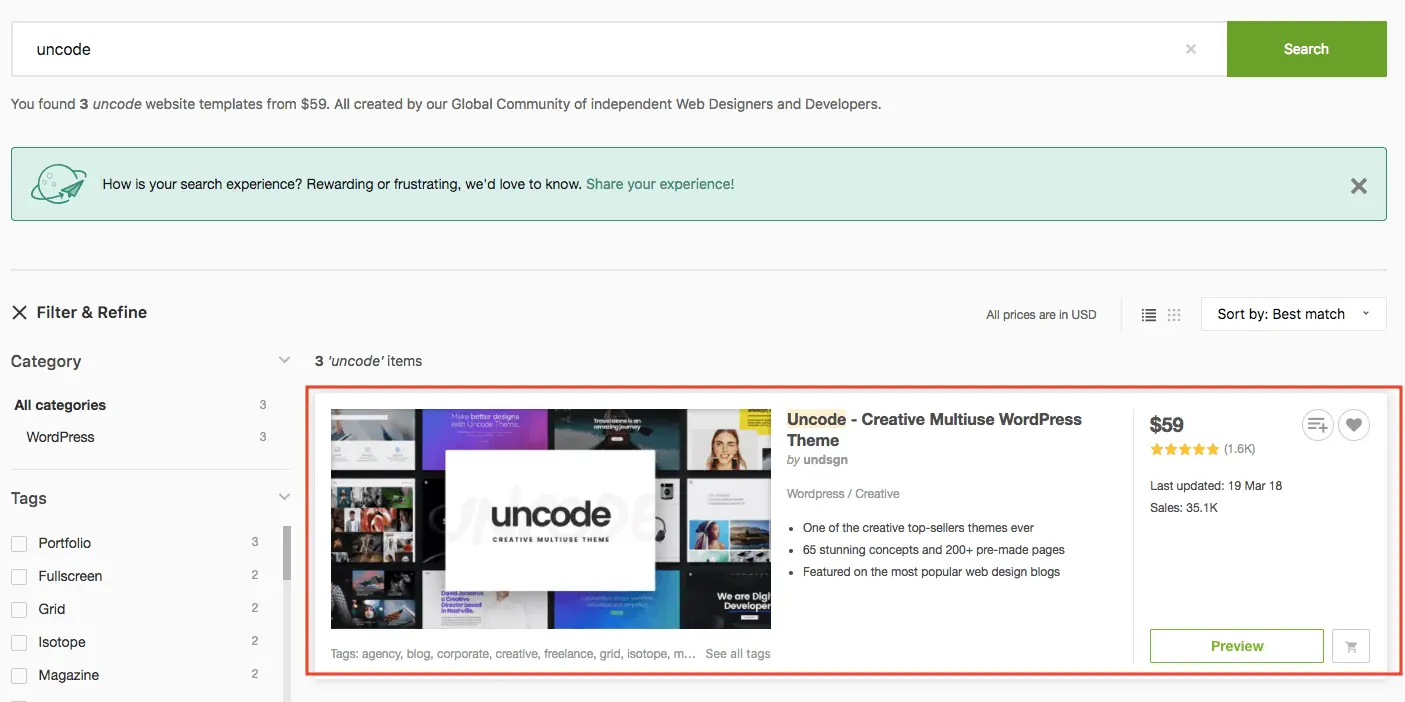Switch to list view layout

(x=1149, y=315)
